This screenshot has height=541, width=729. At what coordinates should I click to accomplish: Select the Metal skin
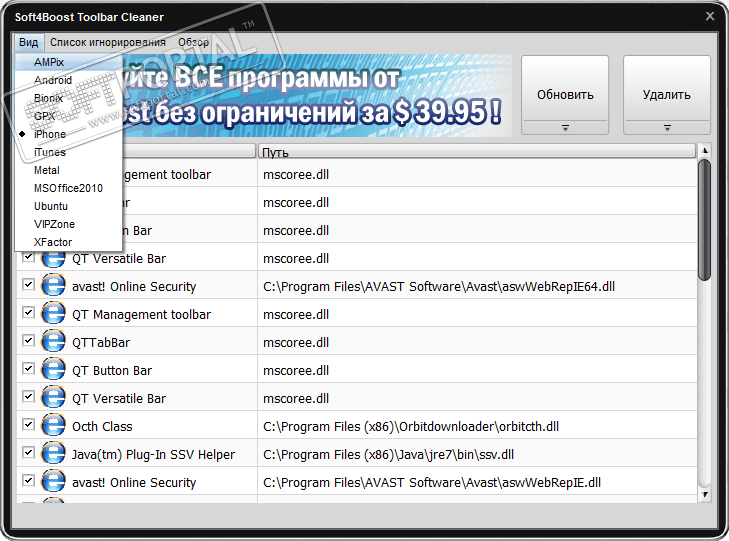tap(68, 170)
